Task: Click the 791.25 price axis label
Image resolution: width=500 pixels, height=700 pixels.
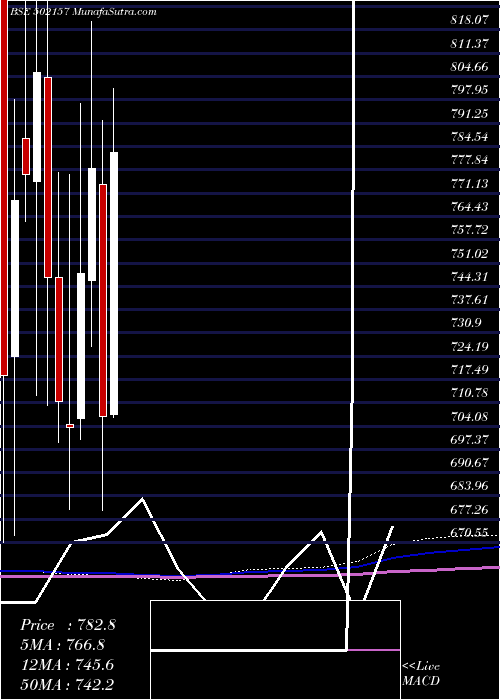Action: coord(469,114)
